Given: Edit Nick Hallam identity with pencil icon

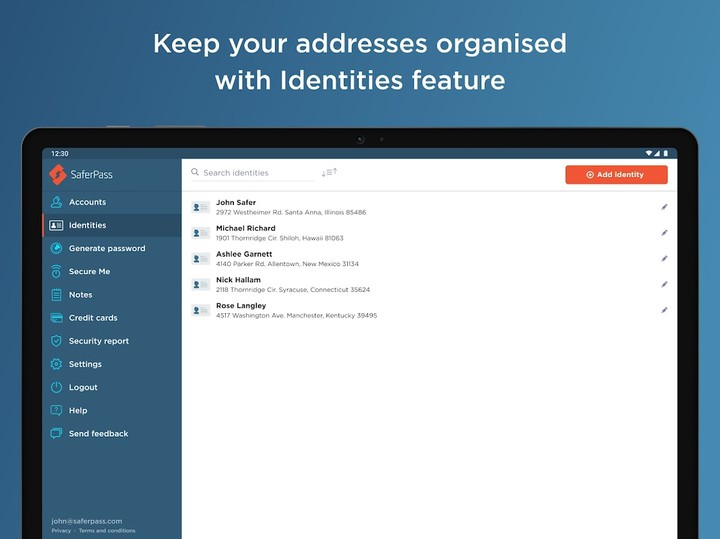Looking at the screenshot, I should point(664,284).
